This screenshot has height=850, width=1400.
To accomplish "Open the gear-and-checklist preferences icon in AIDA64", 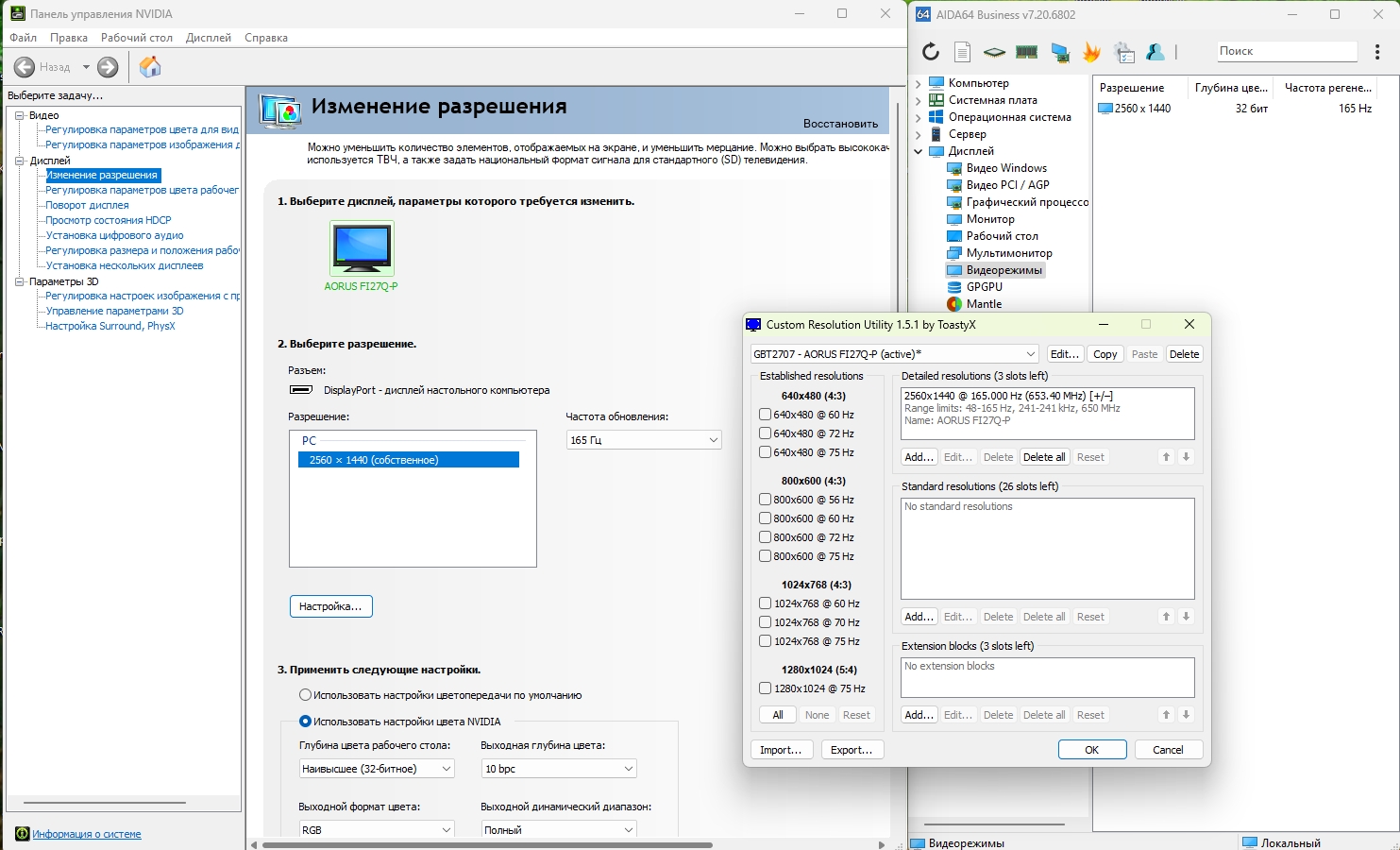I will [1124, 52].
